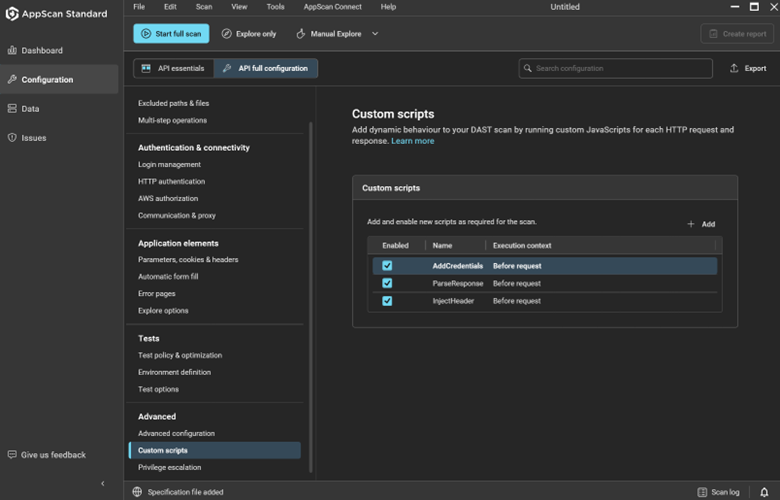Open the Edit menu

pyautogui.click(x=170, y=7)
